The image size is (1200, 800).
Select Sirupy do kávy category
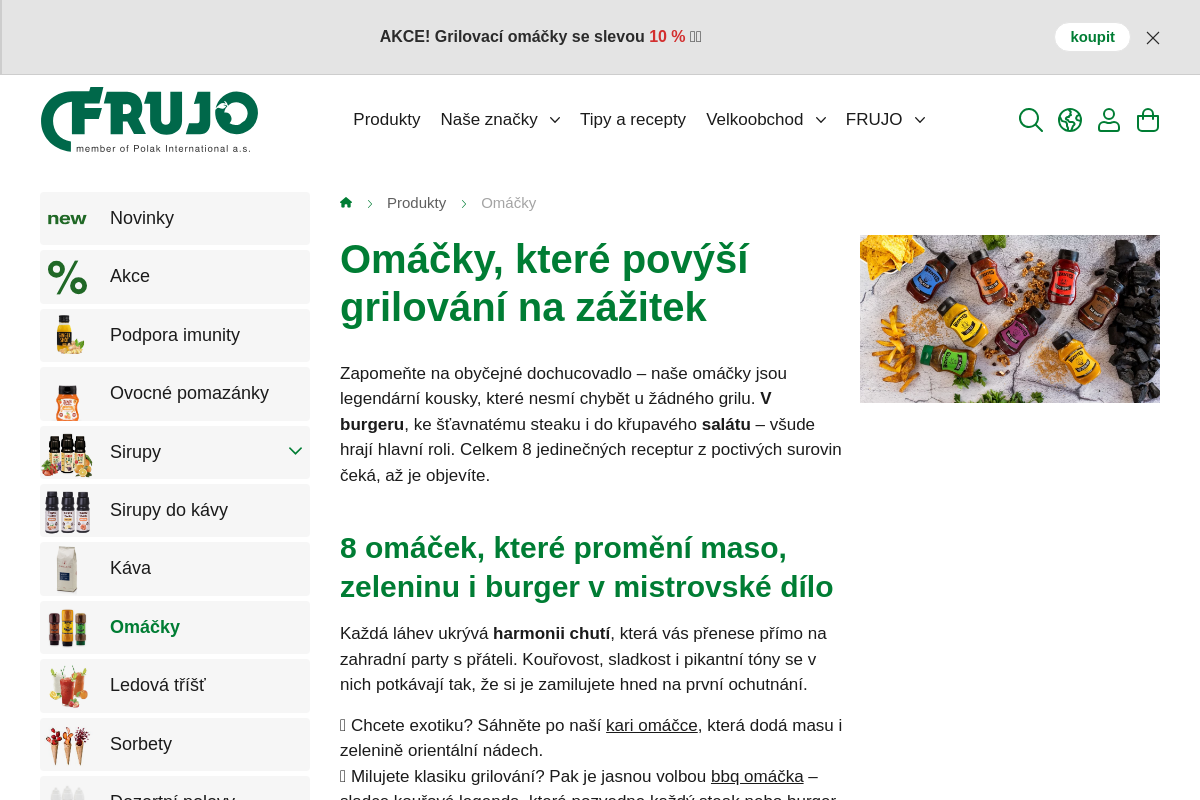click(175, 510)
